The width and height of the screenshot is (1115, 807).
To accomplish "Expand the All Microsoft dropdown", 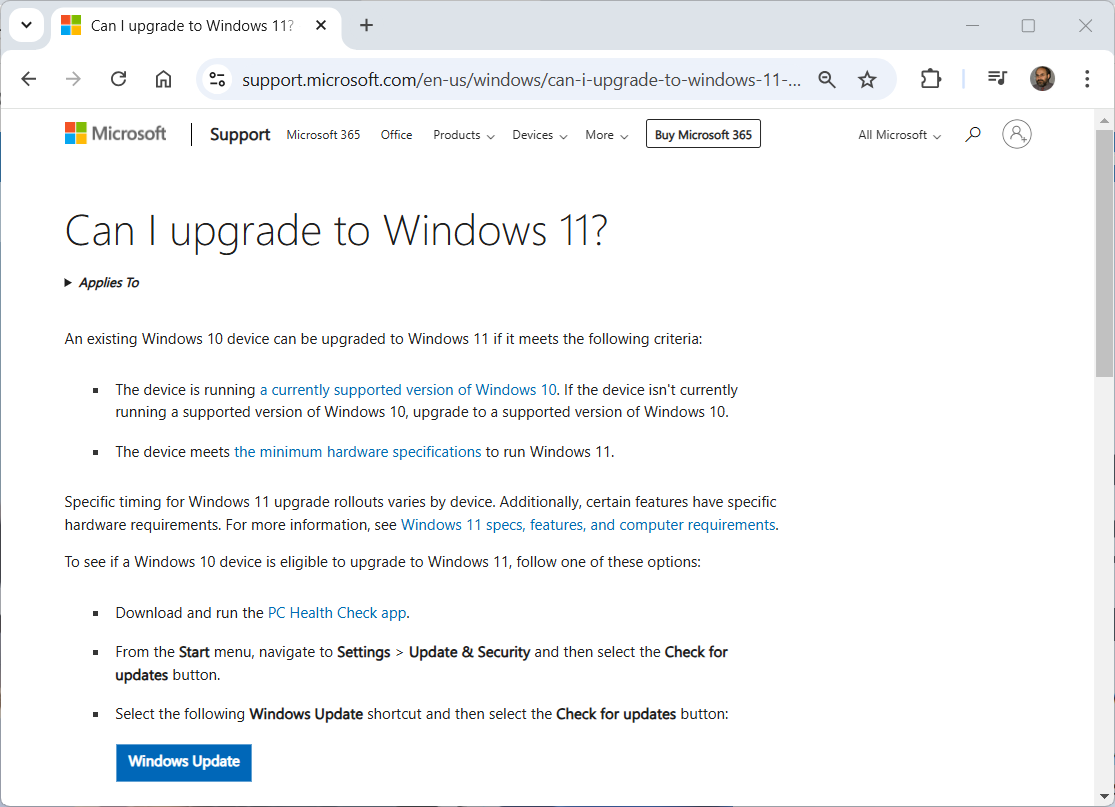I will click(899, 135).
